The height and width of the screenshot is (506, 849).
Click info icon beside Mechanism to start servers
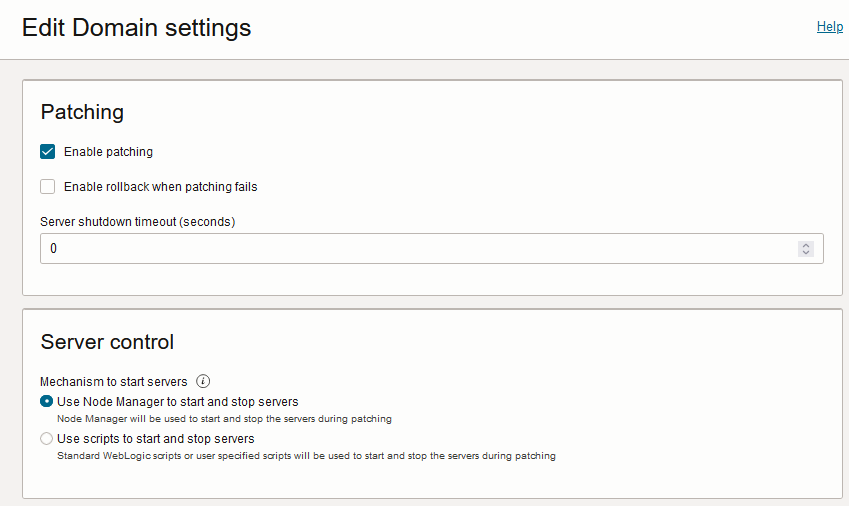click(x=203, y=381)
